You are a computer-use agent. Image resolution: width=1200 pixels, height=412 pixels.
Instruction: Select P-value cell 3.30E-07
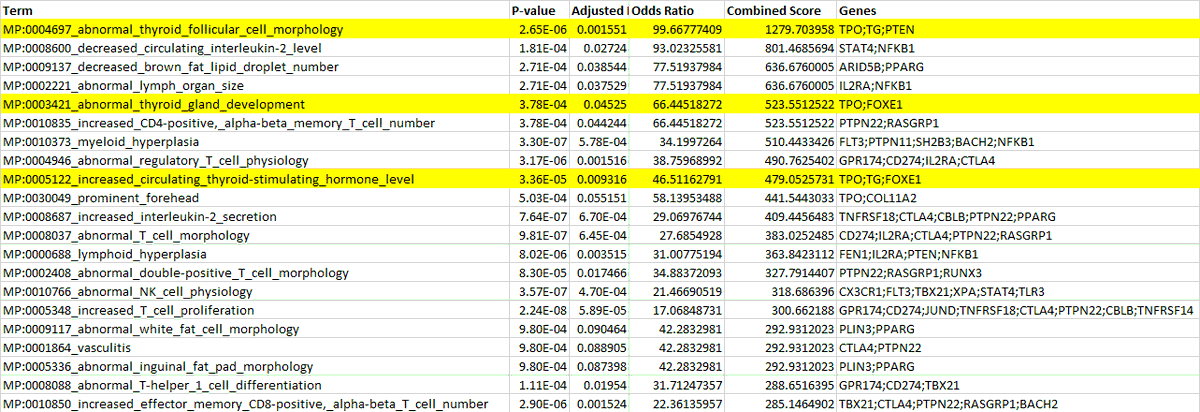[x=538, y=142]
